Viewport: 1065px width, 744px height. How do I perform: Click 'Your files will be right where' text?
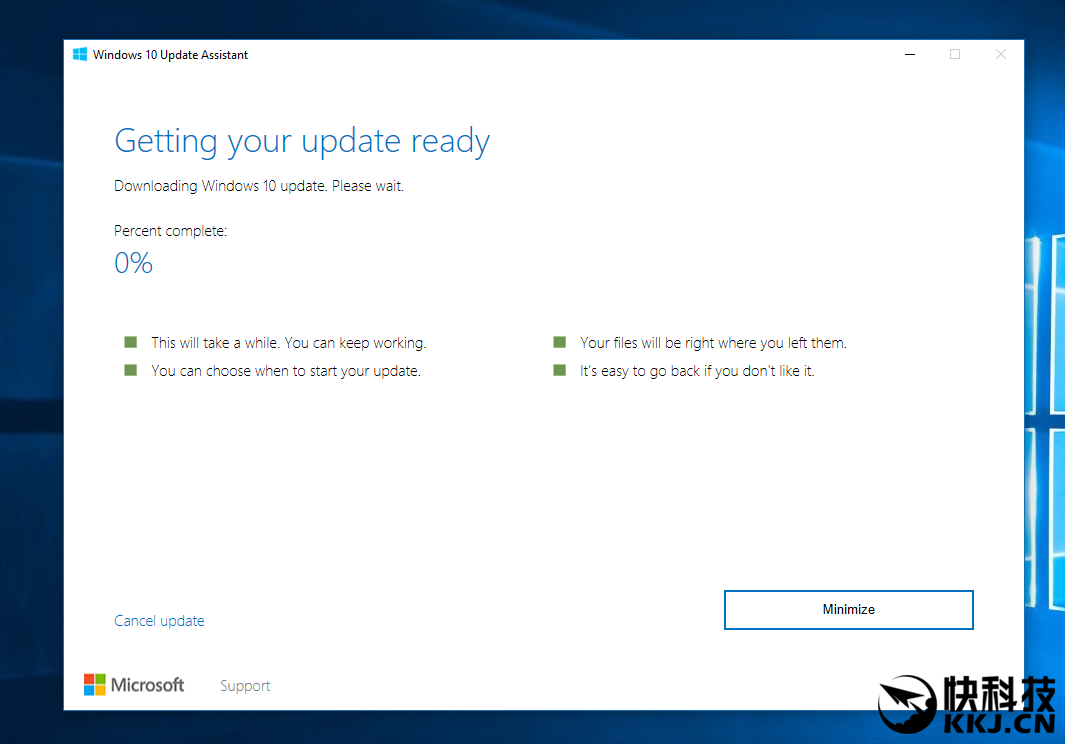point(713,343)
